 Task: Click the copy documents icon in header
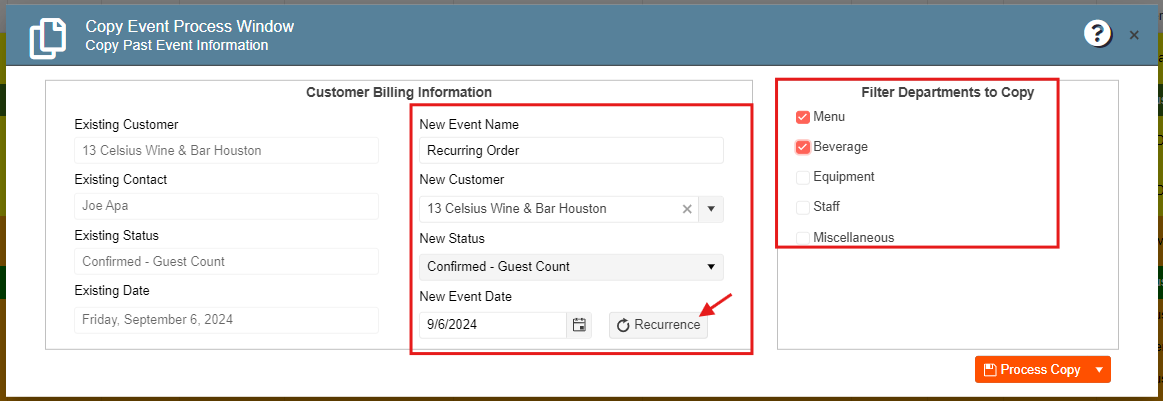[x=47, y=39]
